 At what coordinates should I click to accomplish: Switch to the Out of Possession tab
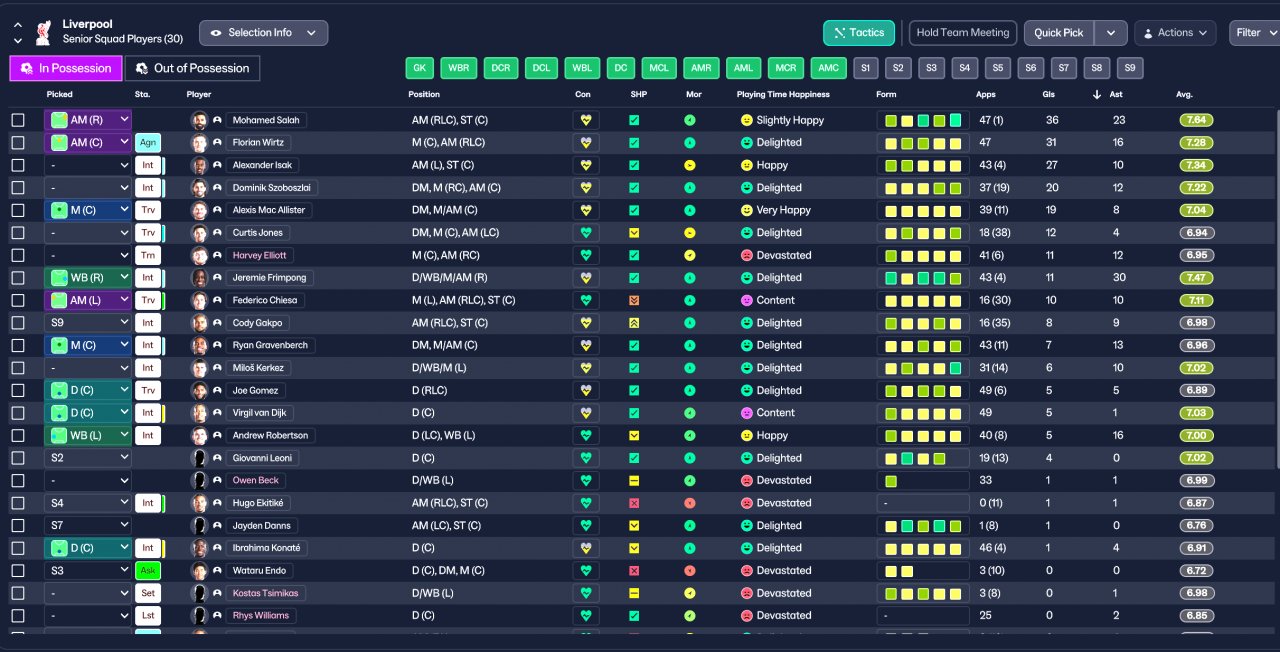coord(192,68)
